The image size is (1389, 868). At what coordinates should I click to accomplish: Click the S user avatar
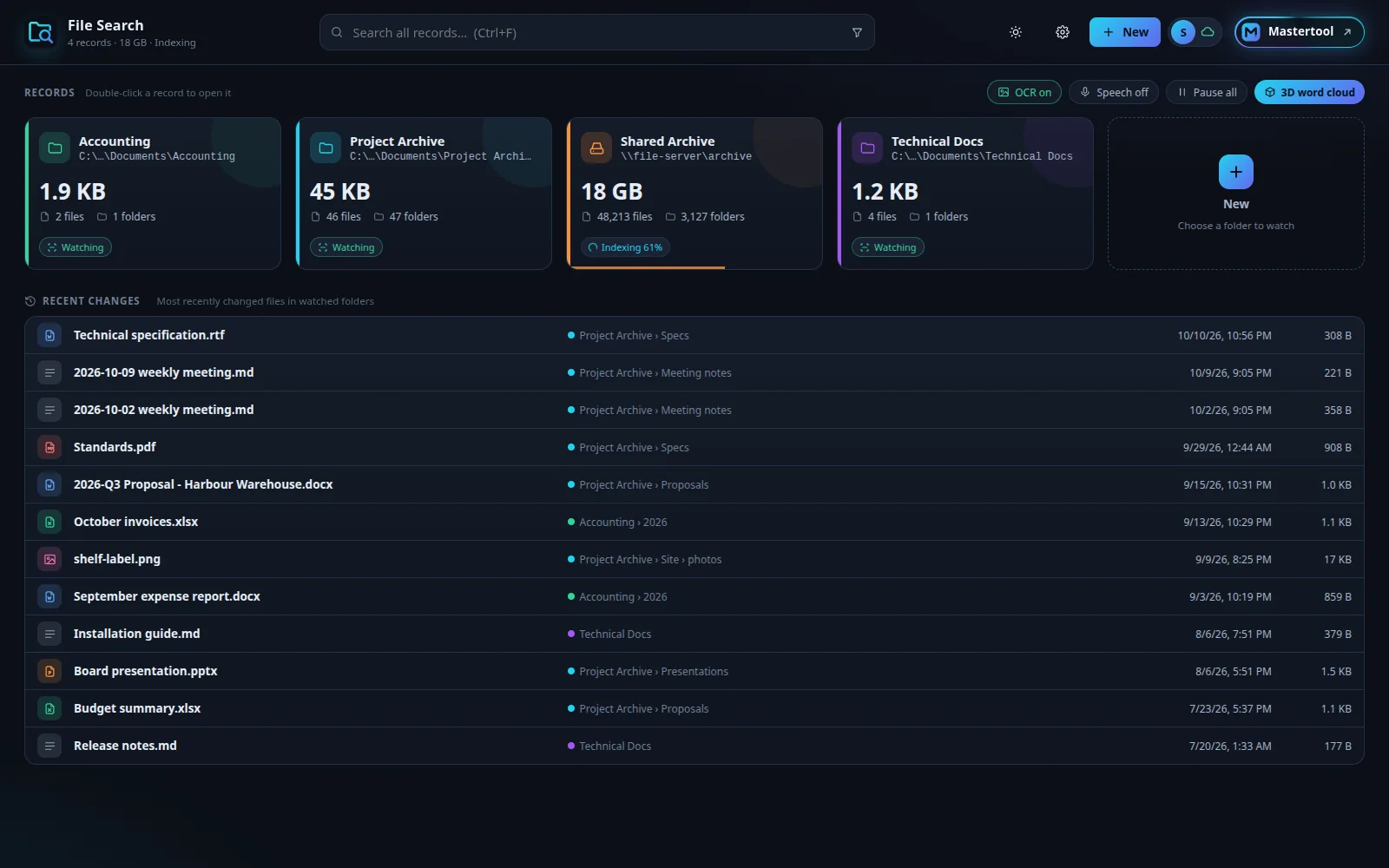tap(1182, 32)
